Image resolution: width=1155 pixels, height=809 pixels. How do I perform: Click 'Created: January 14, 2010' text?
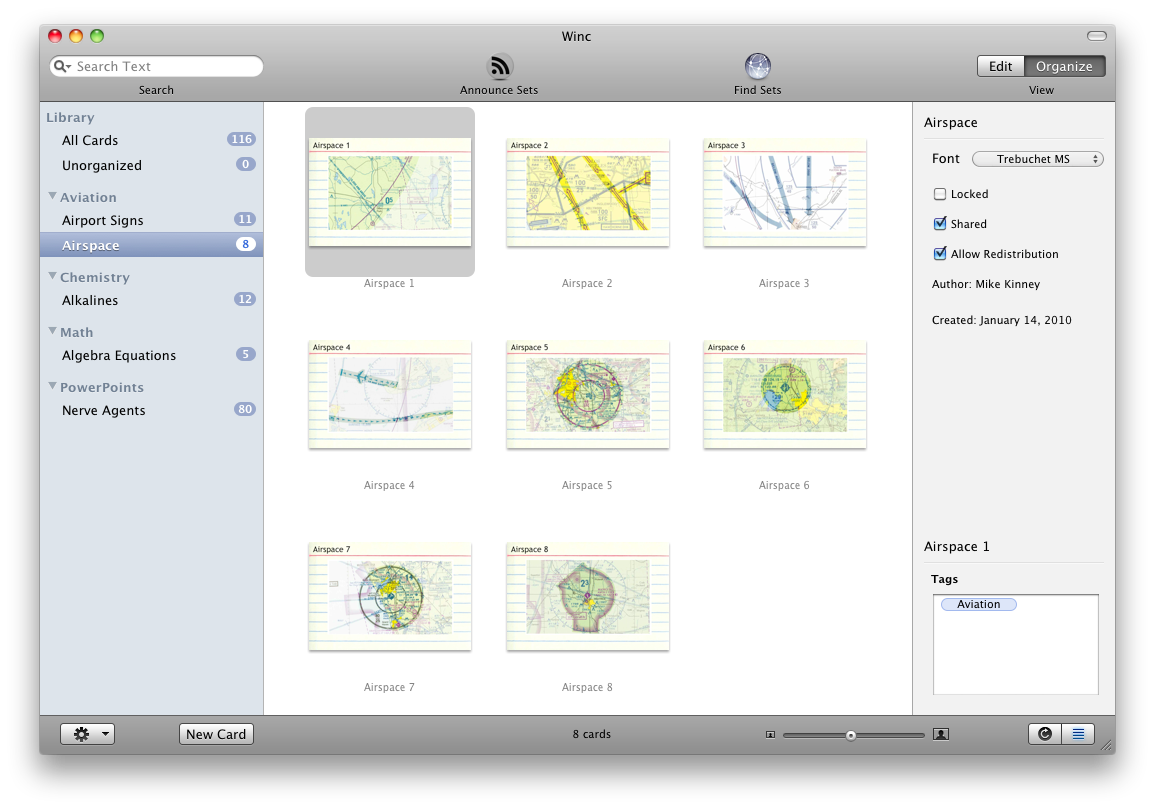click(x=1001, y=321)
